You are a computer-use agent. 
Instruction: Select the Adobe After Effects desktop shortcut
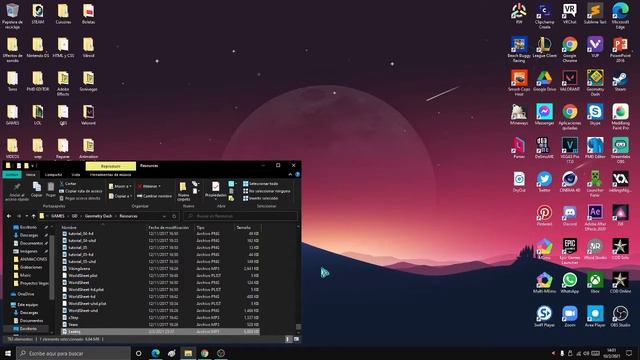click(595, 218)
